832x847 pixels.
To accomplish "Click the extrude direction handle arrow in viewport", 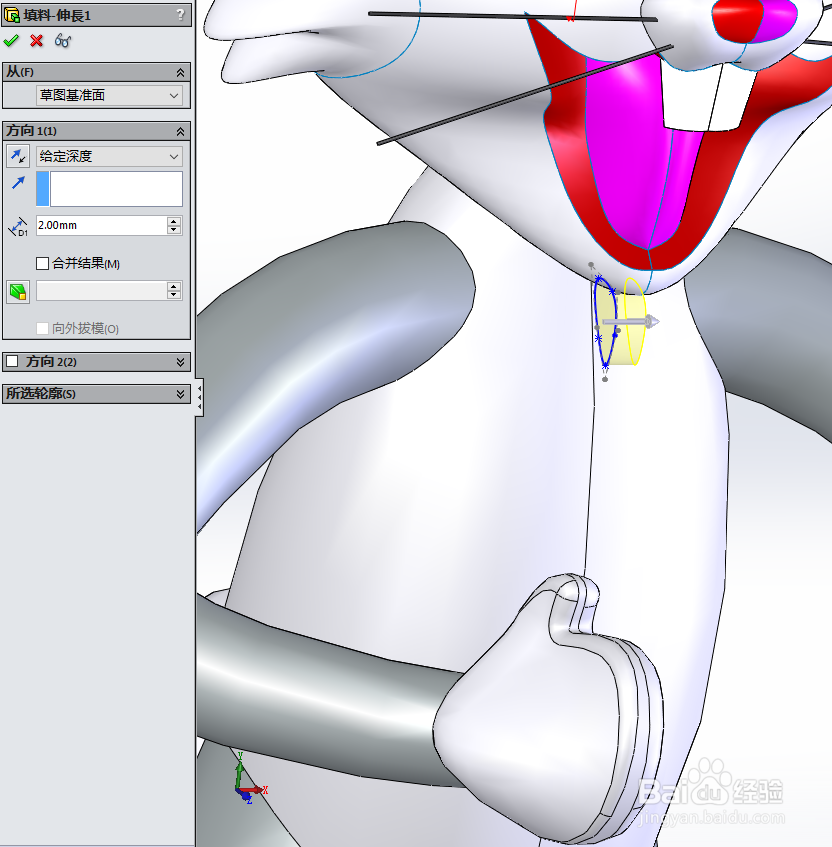I will point(631,322).
